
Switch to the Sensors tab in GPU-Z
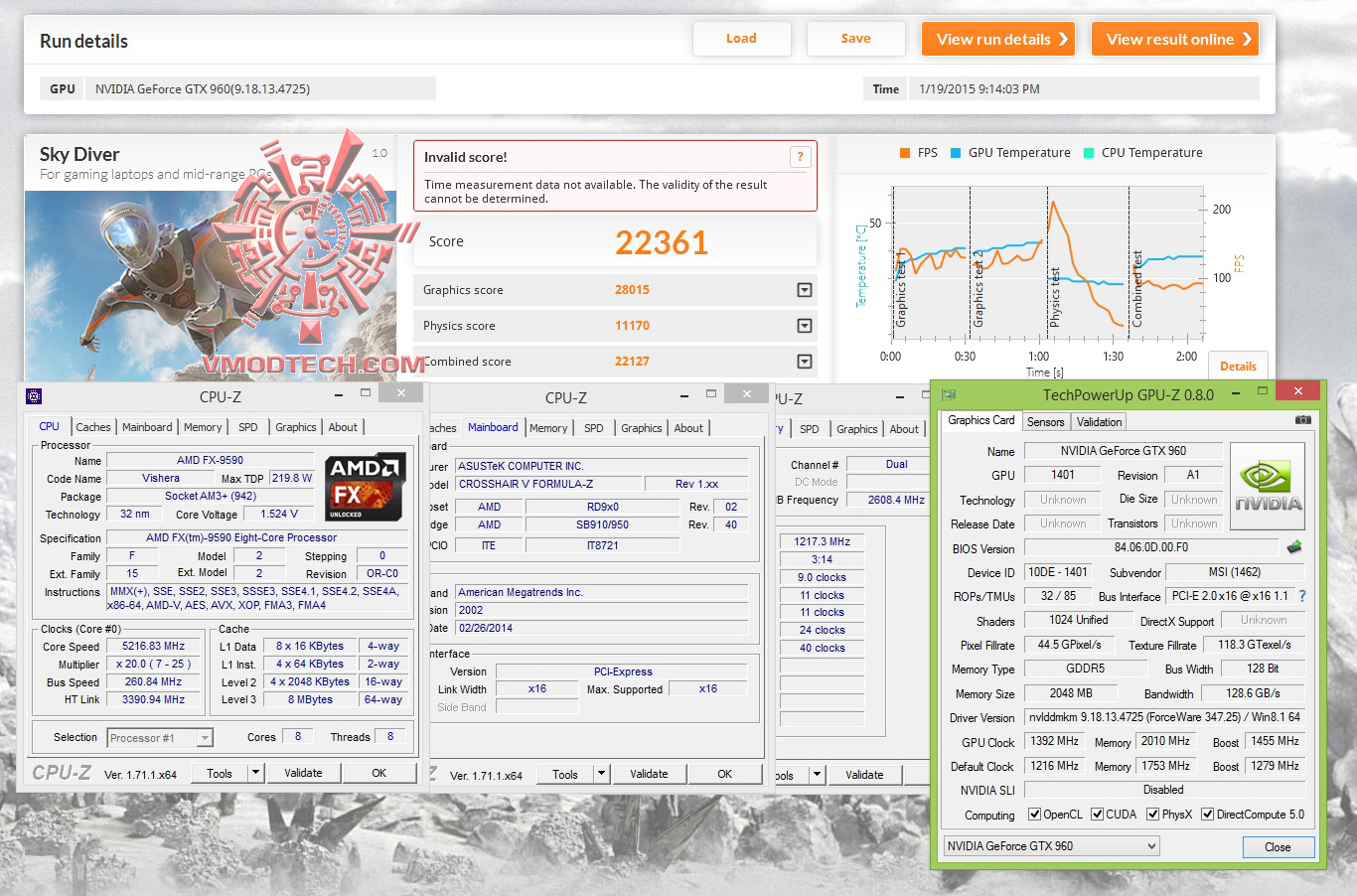[1045, 422]
